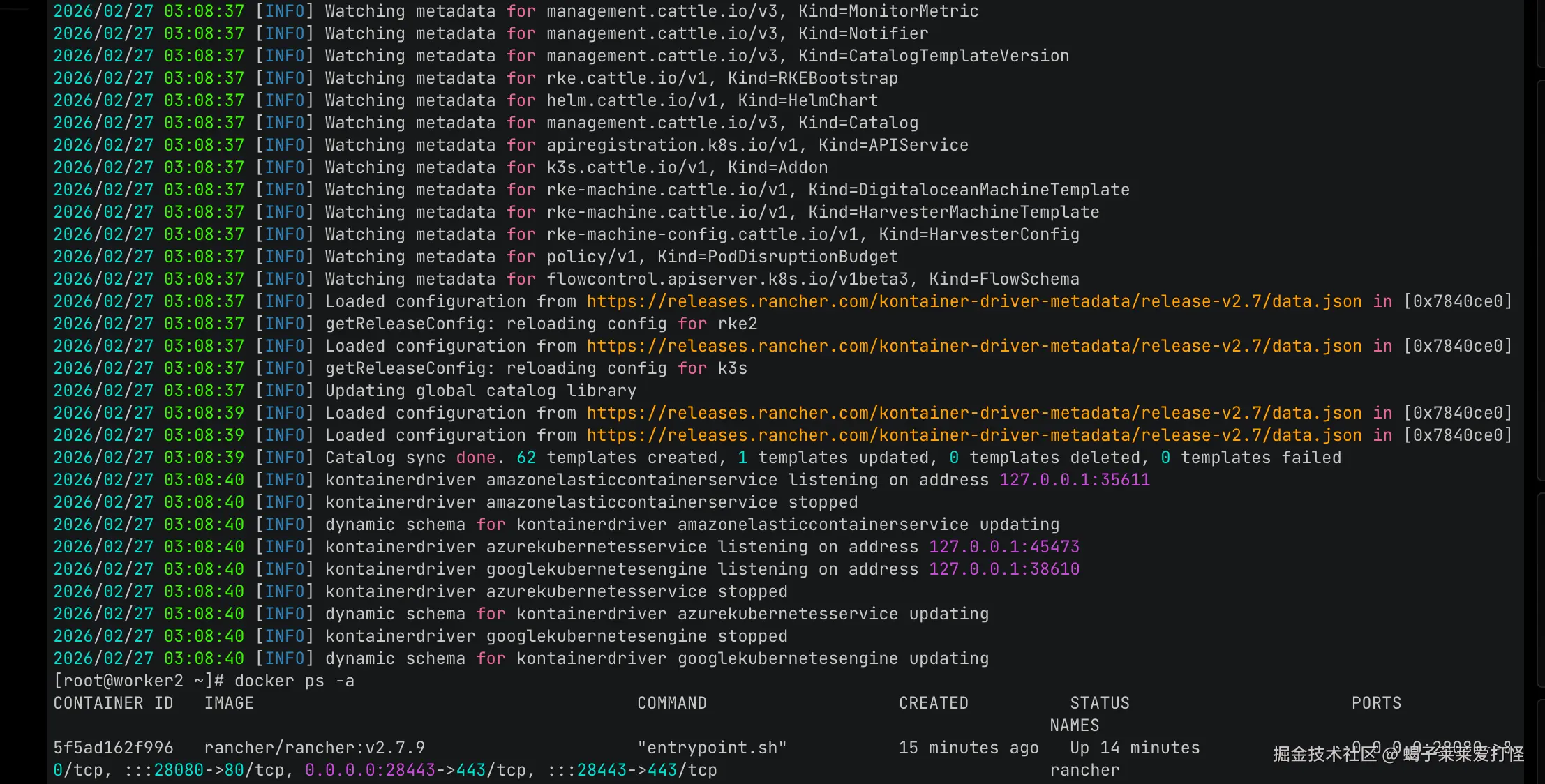Click the IMAGE column header
Viewport: 1545px width, 784px height.
click(229, 703)
